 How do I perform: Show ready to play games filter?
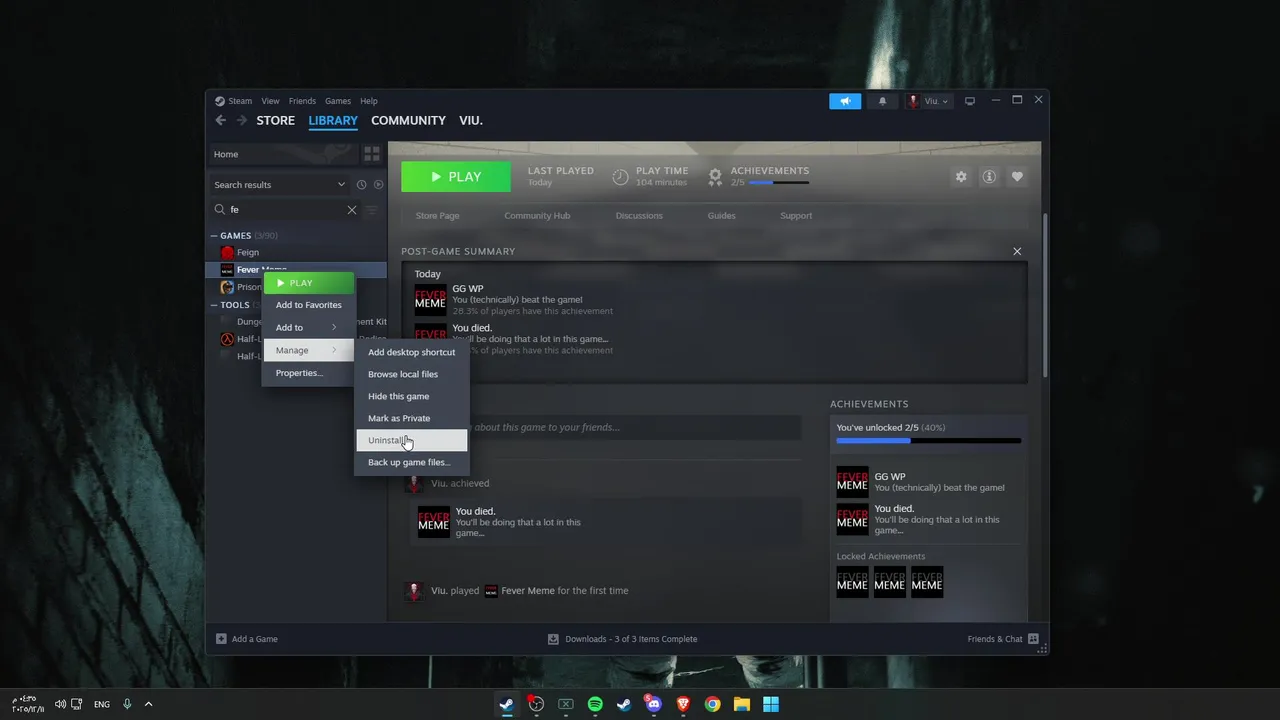point(378,185)
